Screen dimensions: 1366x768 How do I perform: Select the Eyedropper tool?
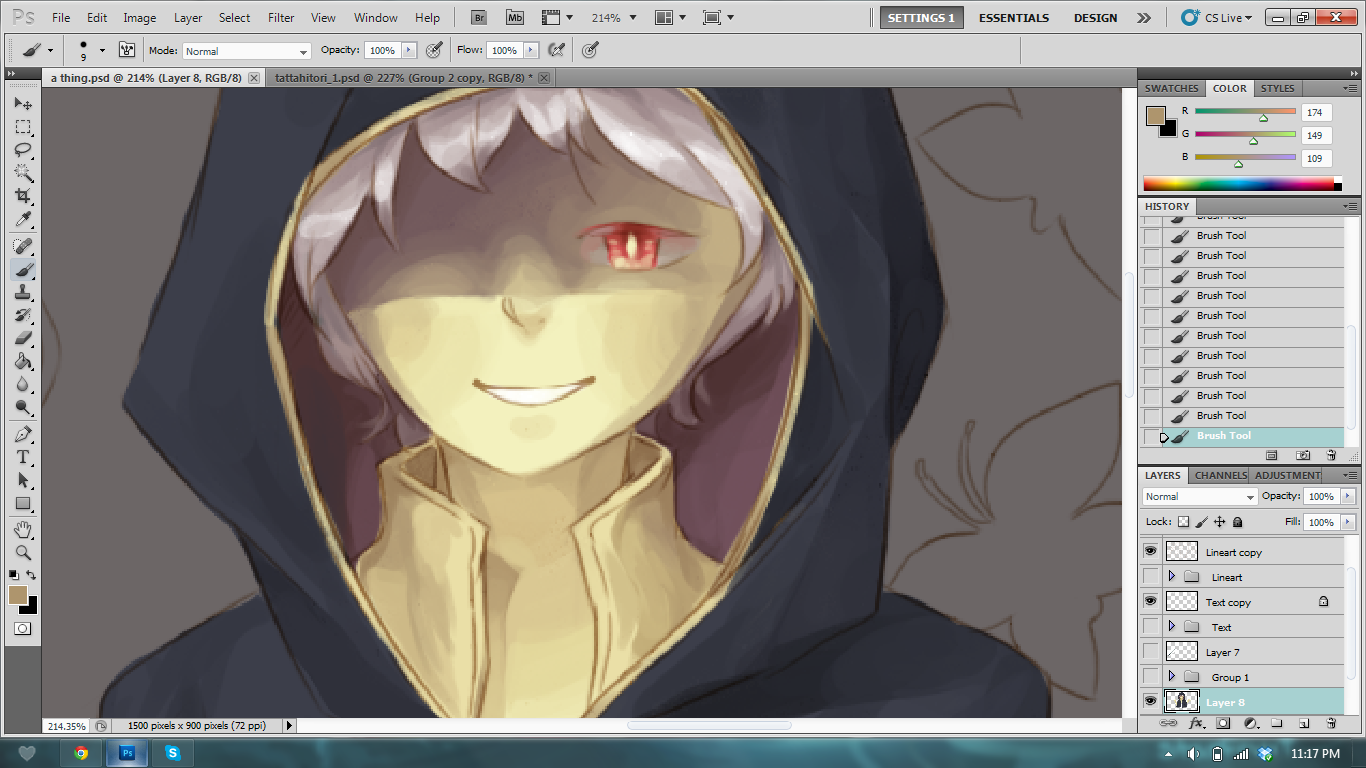tap(23, 219)
